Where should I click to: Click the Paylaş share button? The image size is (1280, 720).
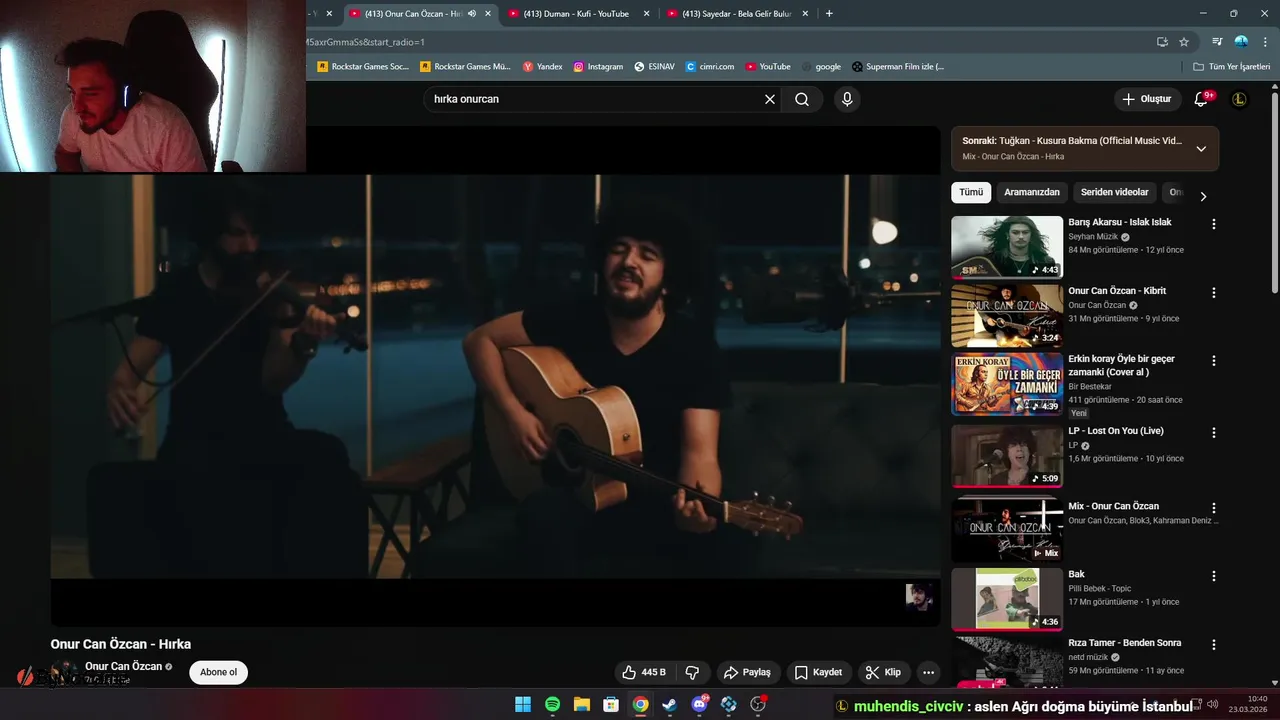click(747, 672)
